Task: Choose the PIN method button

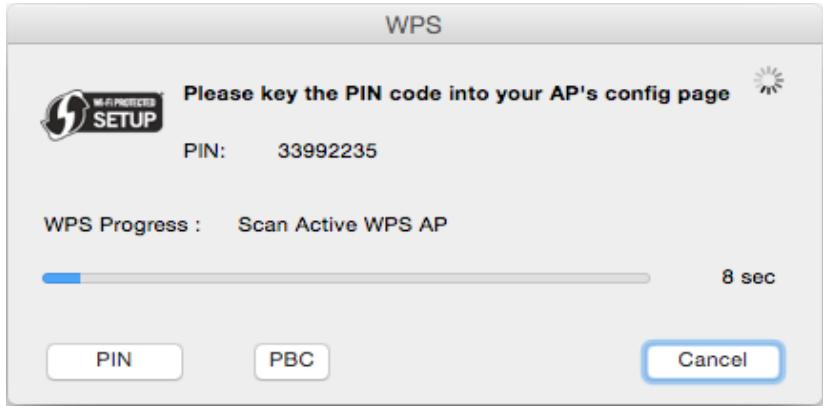Action: coord(114,361)
